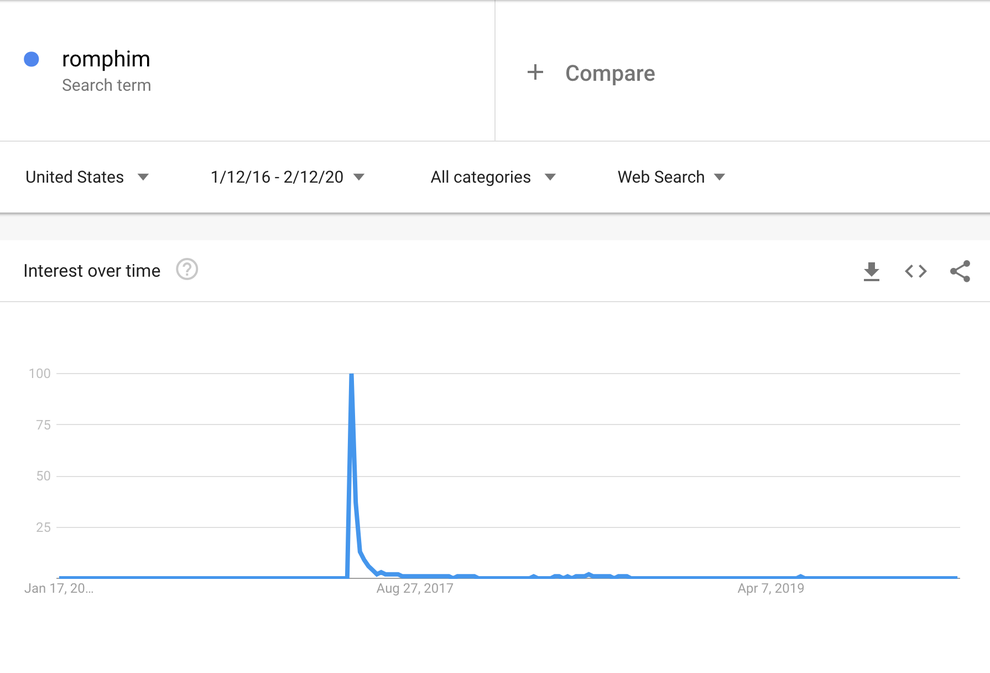Click the Jan 17 axis label
The image size is (990, 673).
59,588
